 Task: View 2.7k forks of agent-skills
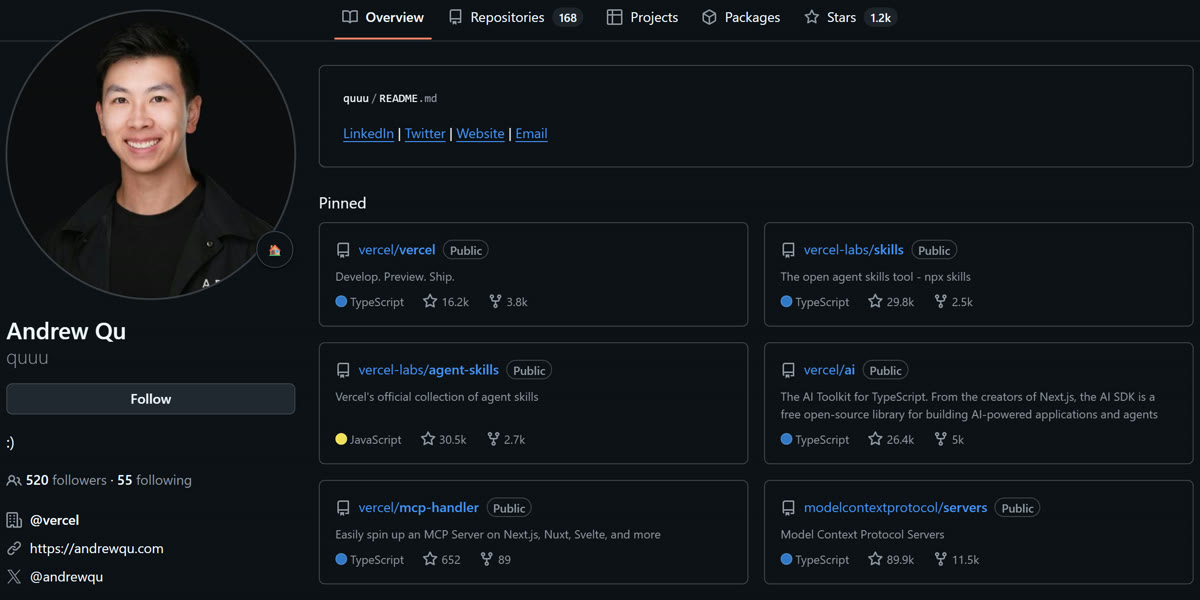506,440
